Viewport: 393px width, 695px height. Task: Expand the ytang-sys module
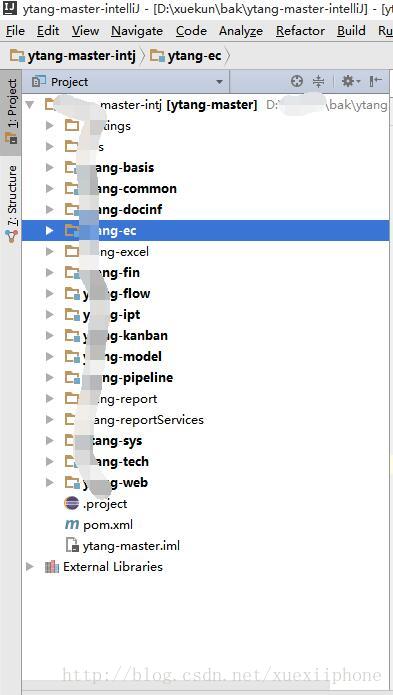pyautogui.click(x=50, y=441)
